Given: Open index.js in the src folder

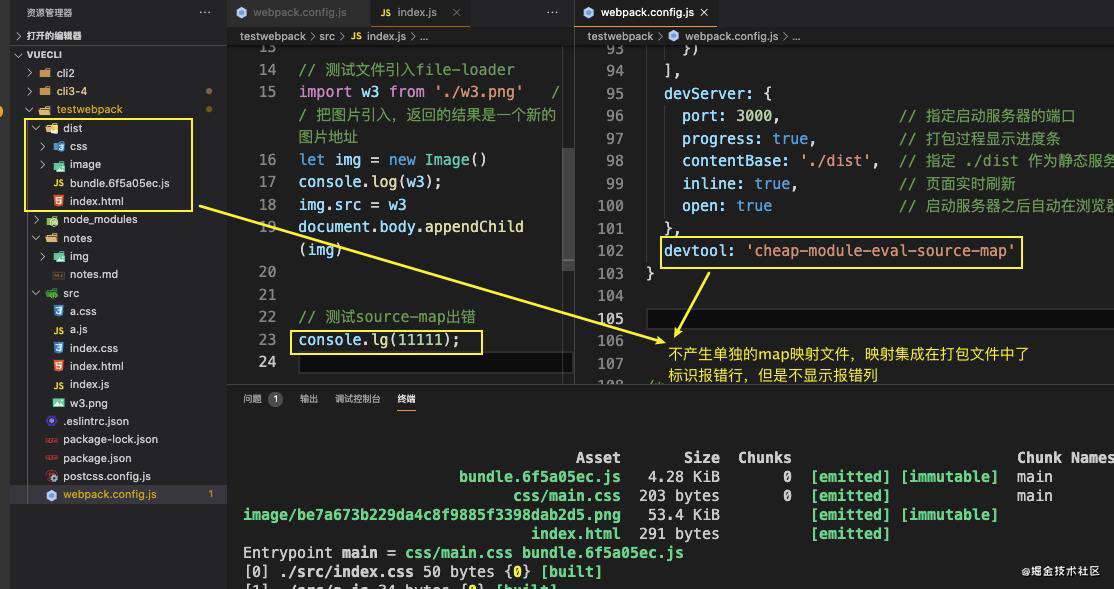Looking at the screenshot, I should tap(90, 384).
